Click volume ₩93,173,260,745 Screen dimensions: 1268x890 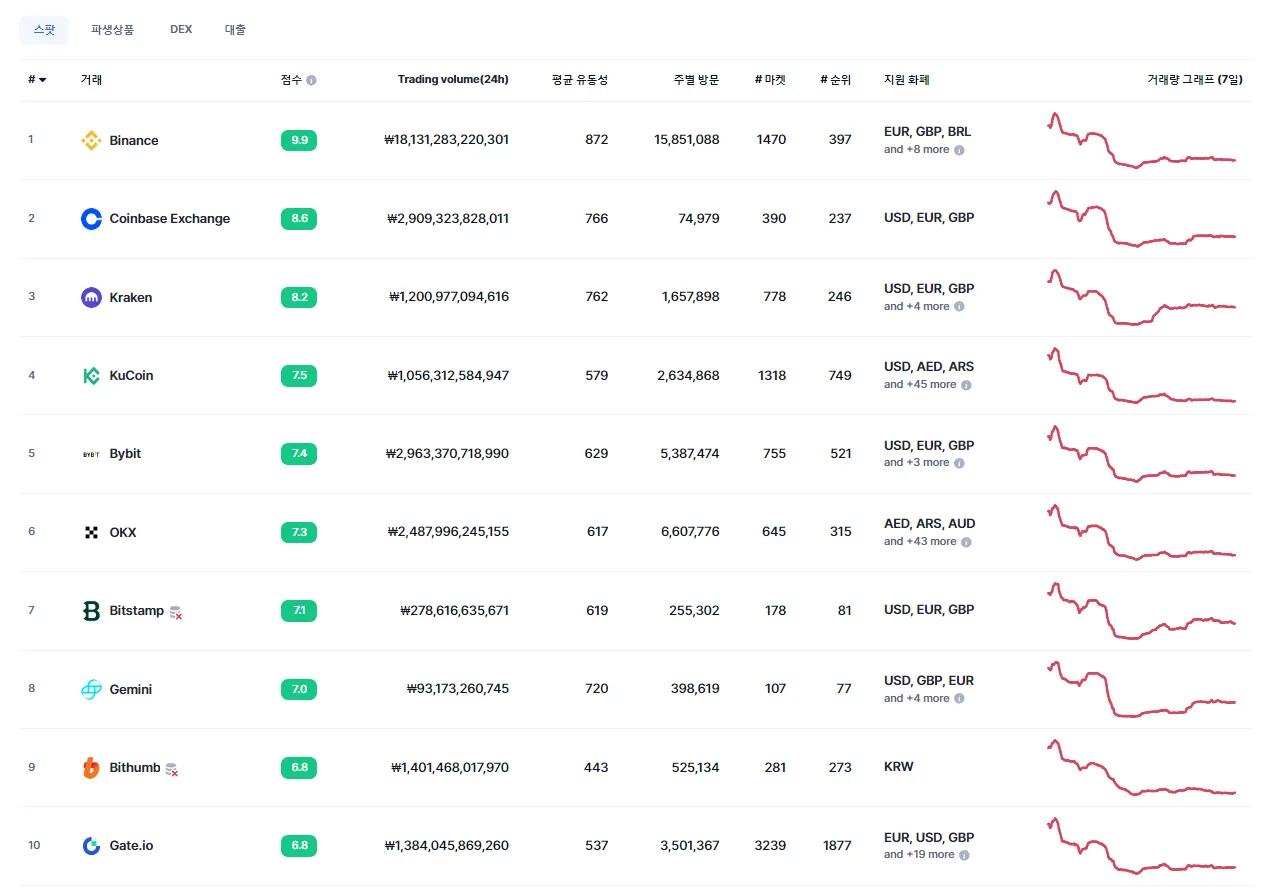pyautogui.click(x=458, y=689)
